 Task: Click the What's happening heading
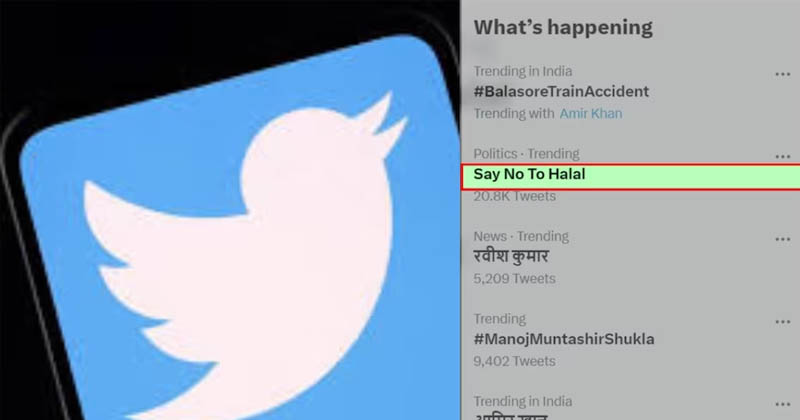pos(563,28)
